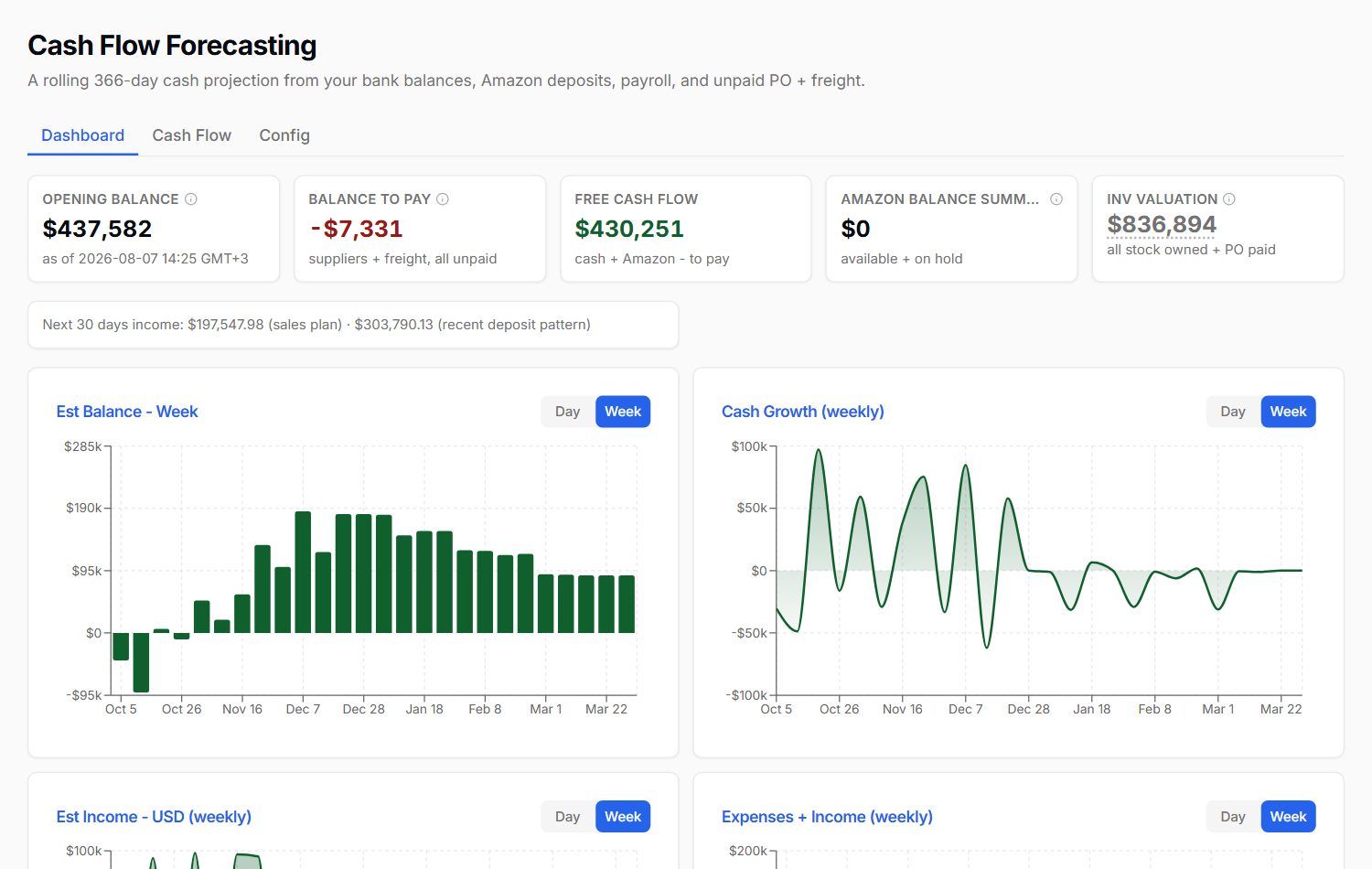Switch to the Dashboard tab
Viewport: 1372px width, 869px height.
point(82,135)
